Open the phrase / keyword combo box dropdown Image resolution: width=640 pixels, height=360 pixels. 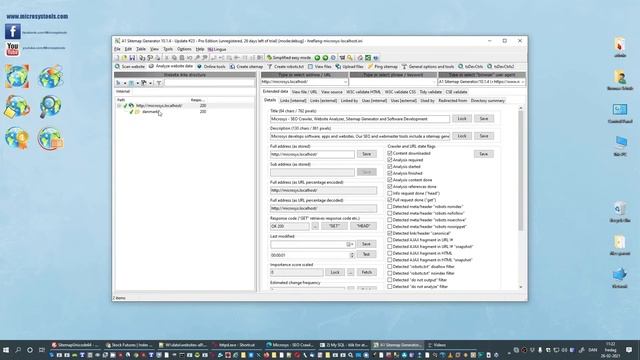[434, 82]
